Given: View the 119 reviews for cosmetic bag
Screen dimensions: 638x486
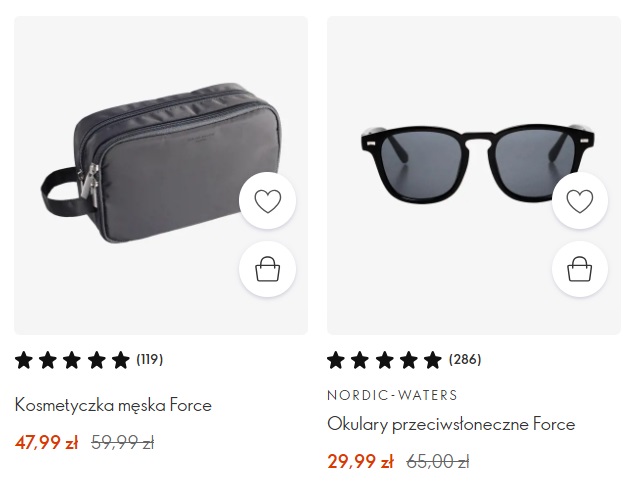Looking at the screenshot, I should 150,359.
